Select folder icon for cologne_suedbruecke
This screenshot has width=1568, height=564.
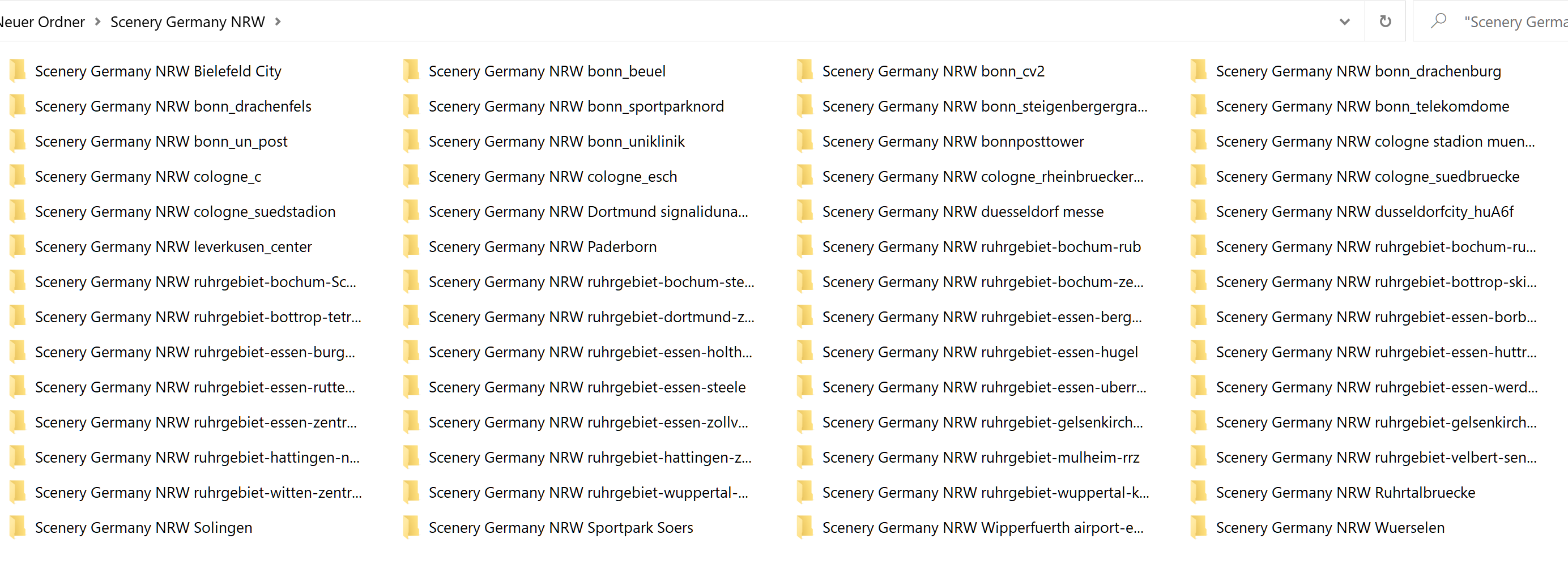click(x=1199, y=177)
